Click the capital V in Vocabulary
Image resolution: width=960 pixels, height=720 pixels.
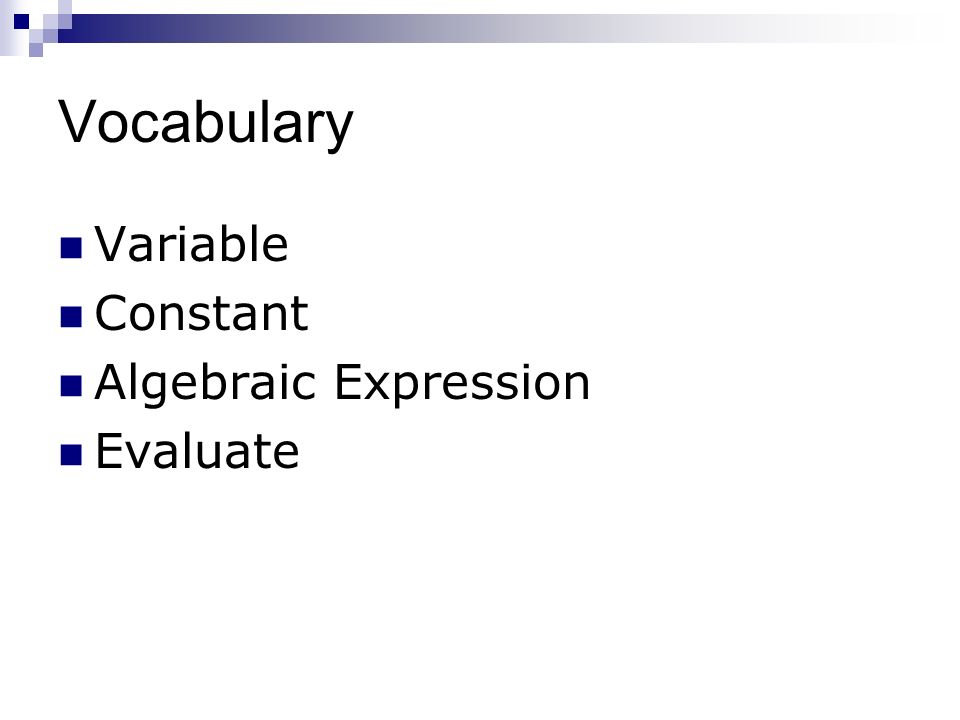(x=78, y=121)
